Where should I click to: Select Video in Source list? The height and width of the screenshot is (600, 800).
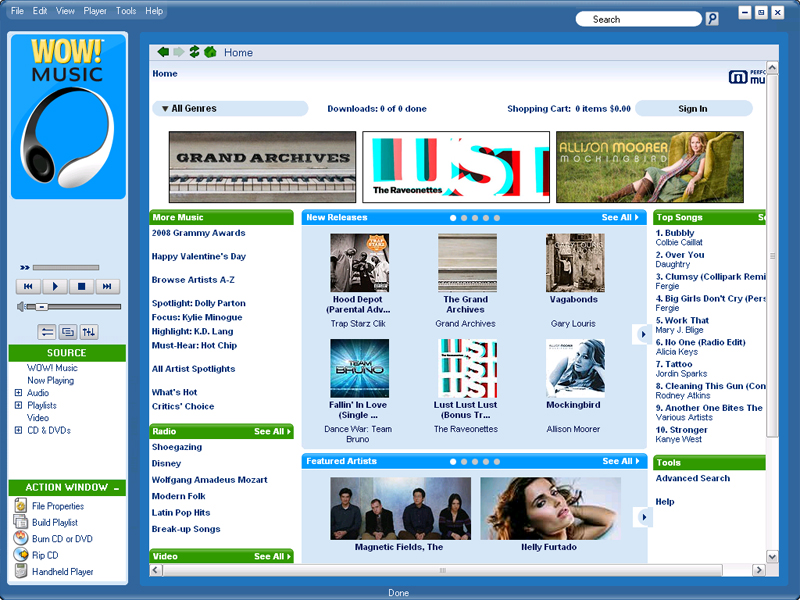38,418
